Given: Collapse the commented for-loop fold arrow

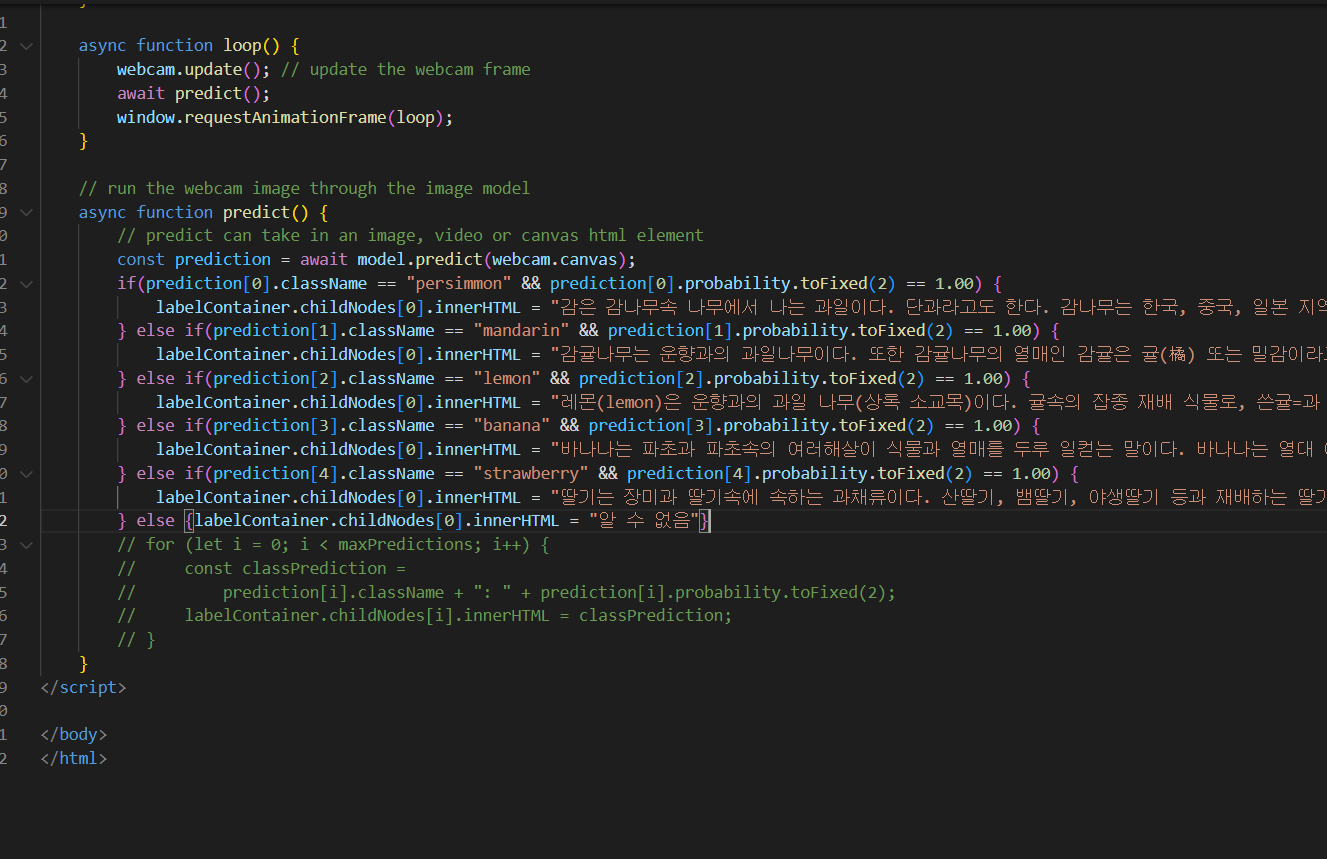Looking at the screenshot, I should coord(26,543).
